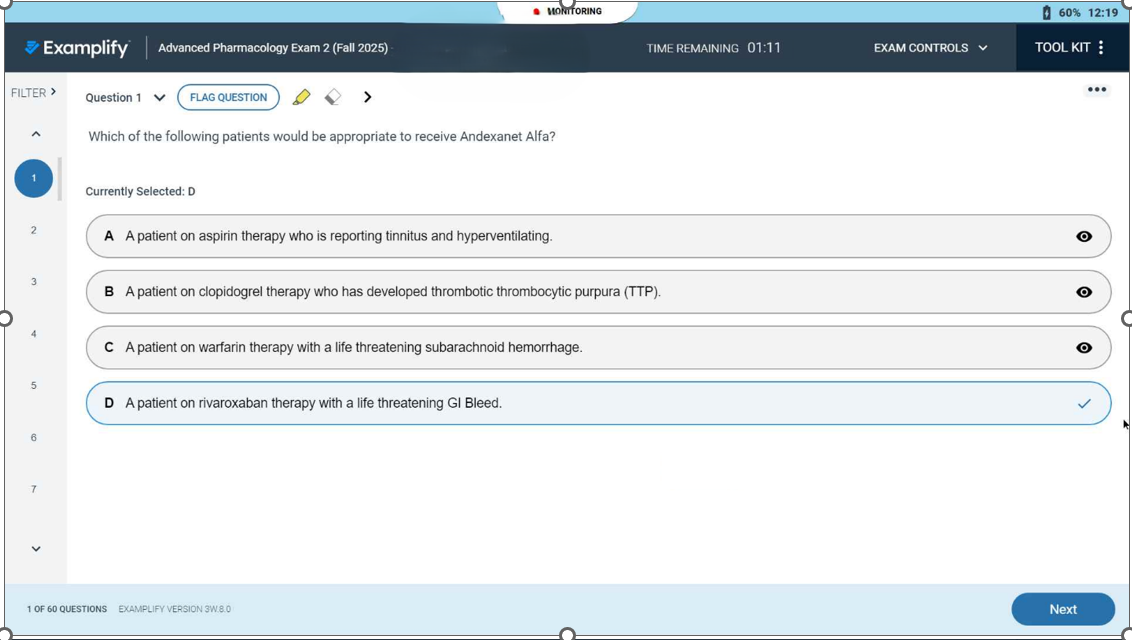Toggle eye icon to hide answer A
Viewport: 1132px width, 640px height.
pos(1084,237)
